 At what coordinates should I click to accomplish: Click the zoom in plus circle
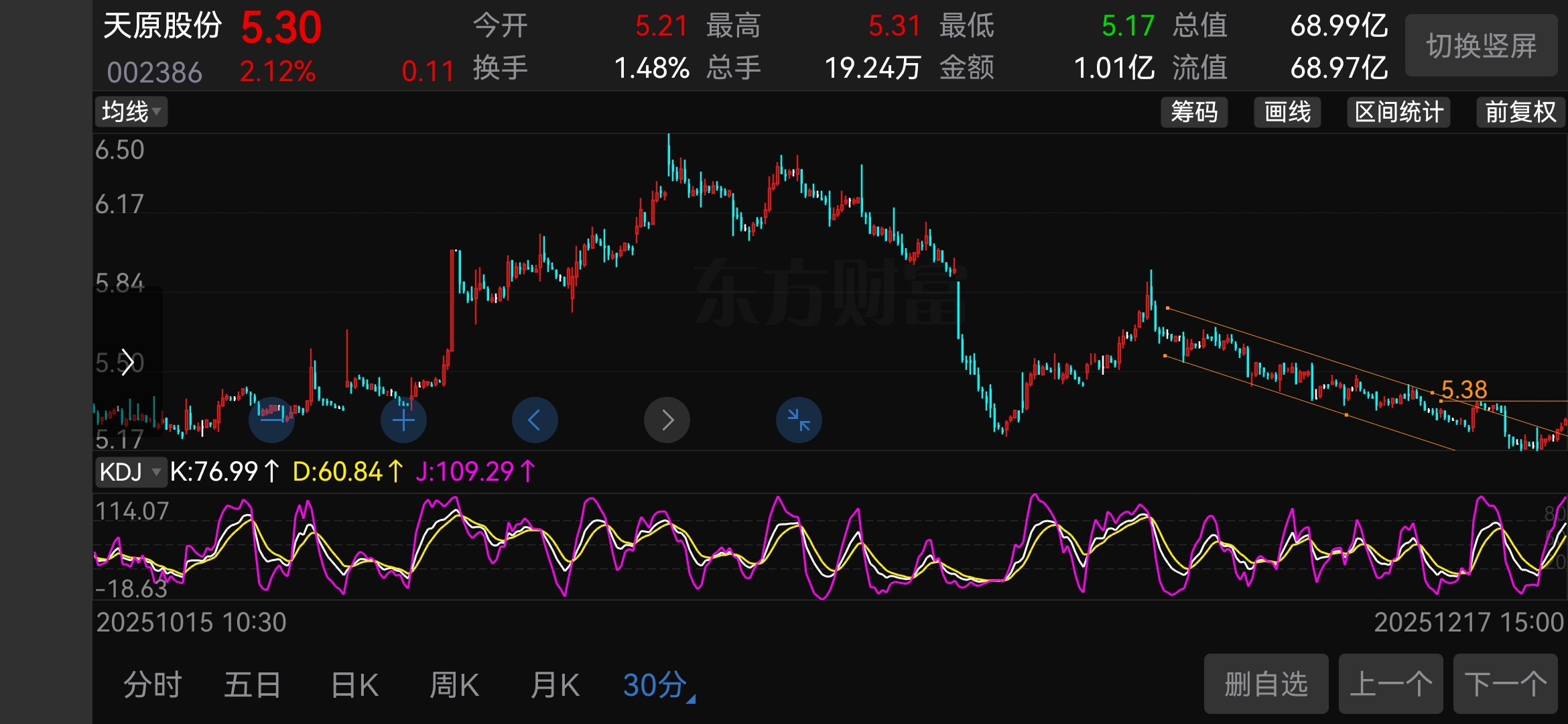pos(403,420)
